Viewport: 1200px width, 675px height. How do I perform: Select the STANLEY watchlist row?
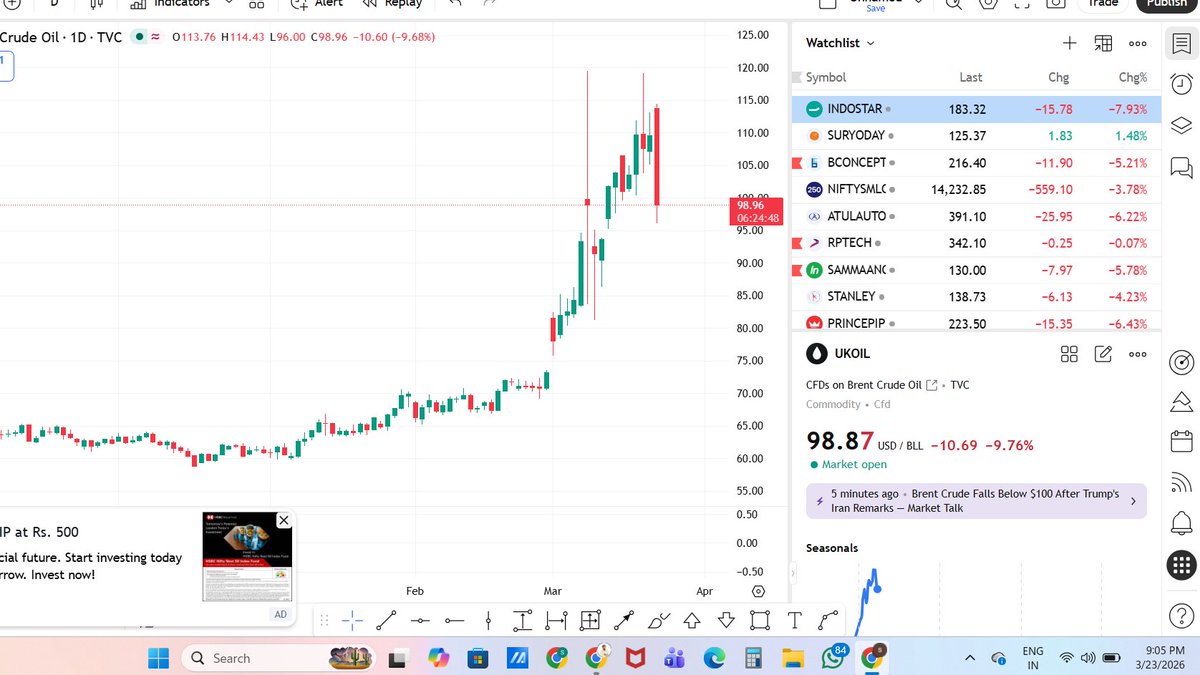tap(976, 297)
